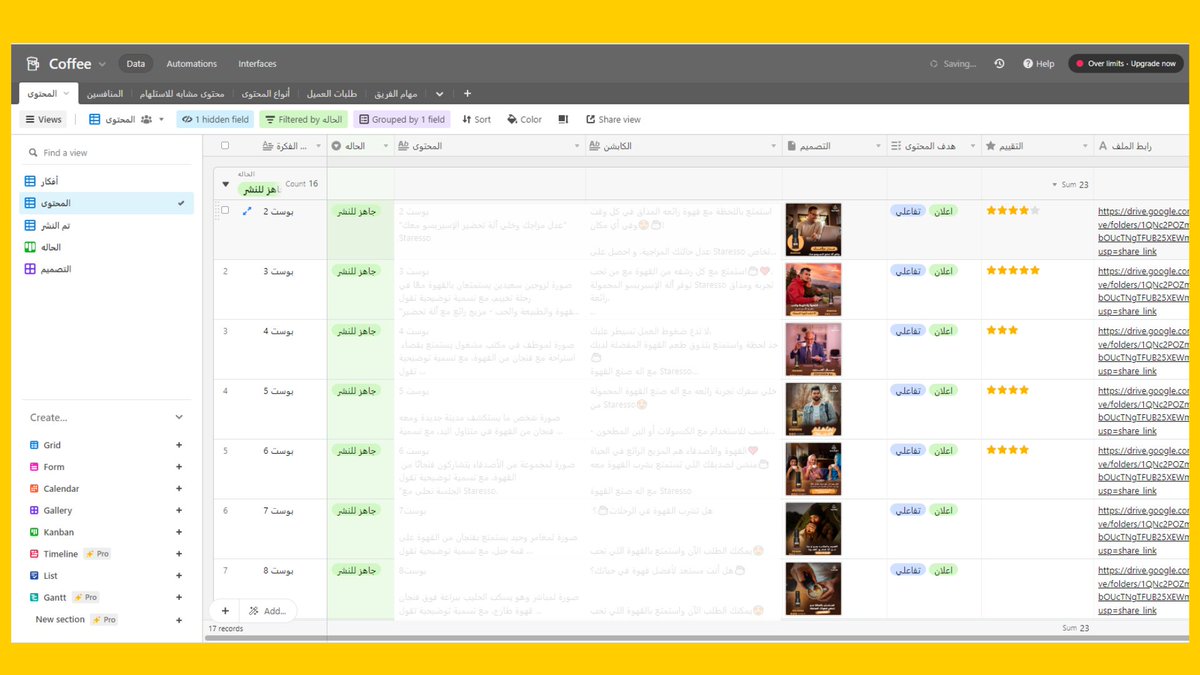Open the التصميم gallery view
1200x675 pixels.
click(107, 269)
